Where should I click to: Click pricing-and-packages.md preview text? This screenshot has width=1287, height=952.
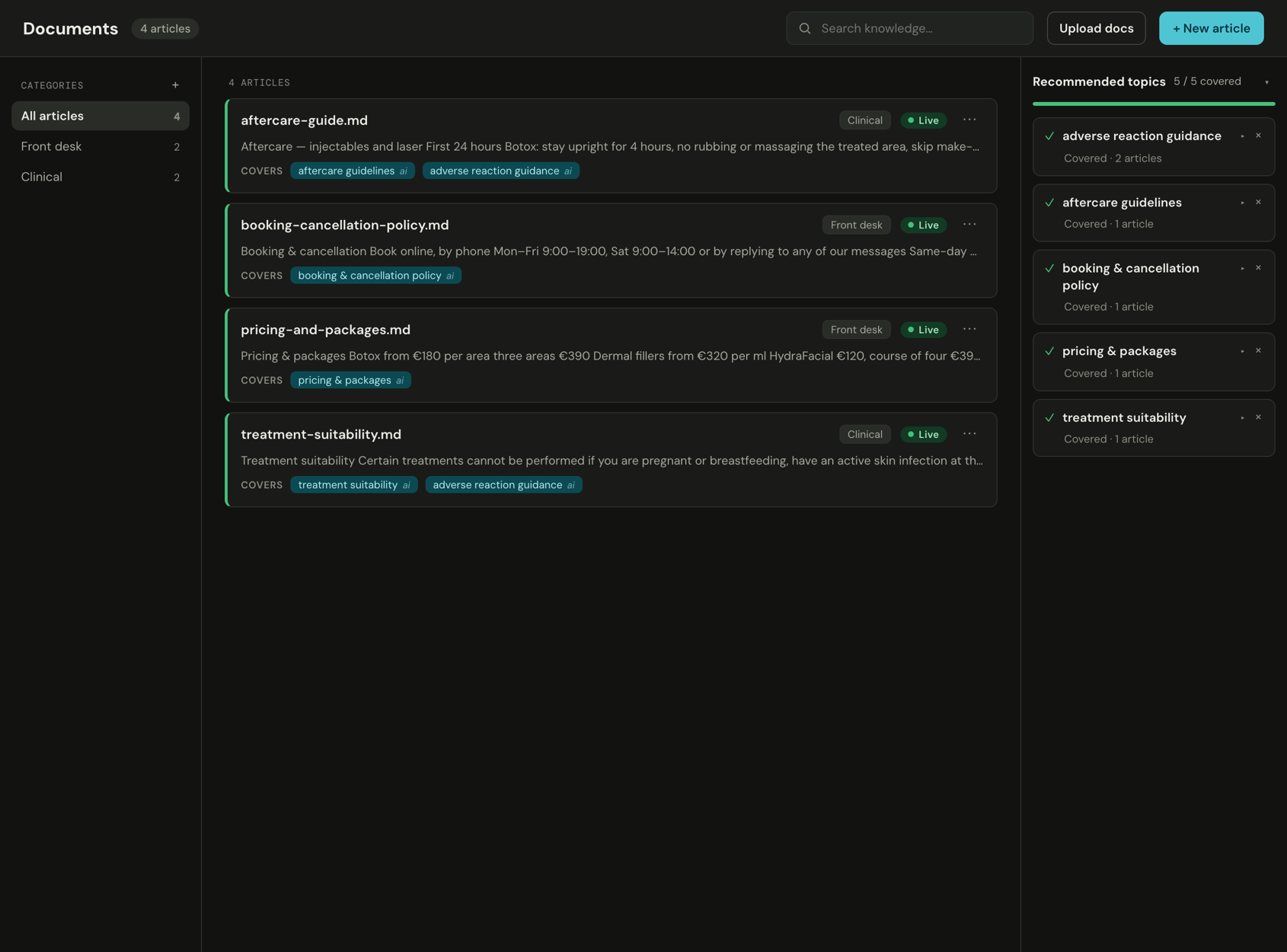pos(610,356)
